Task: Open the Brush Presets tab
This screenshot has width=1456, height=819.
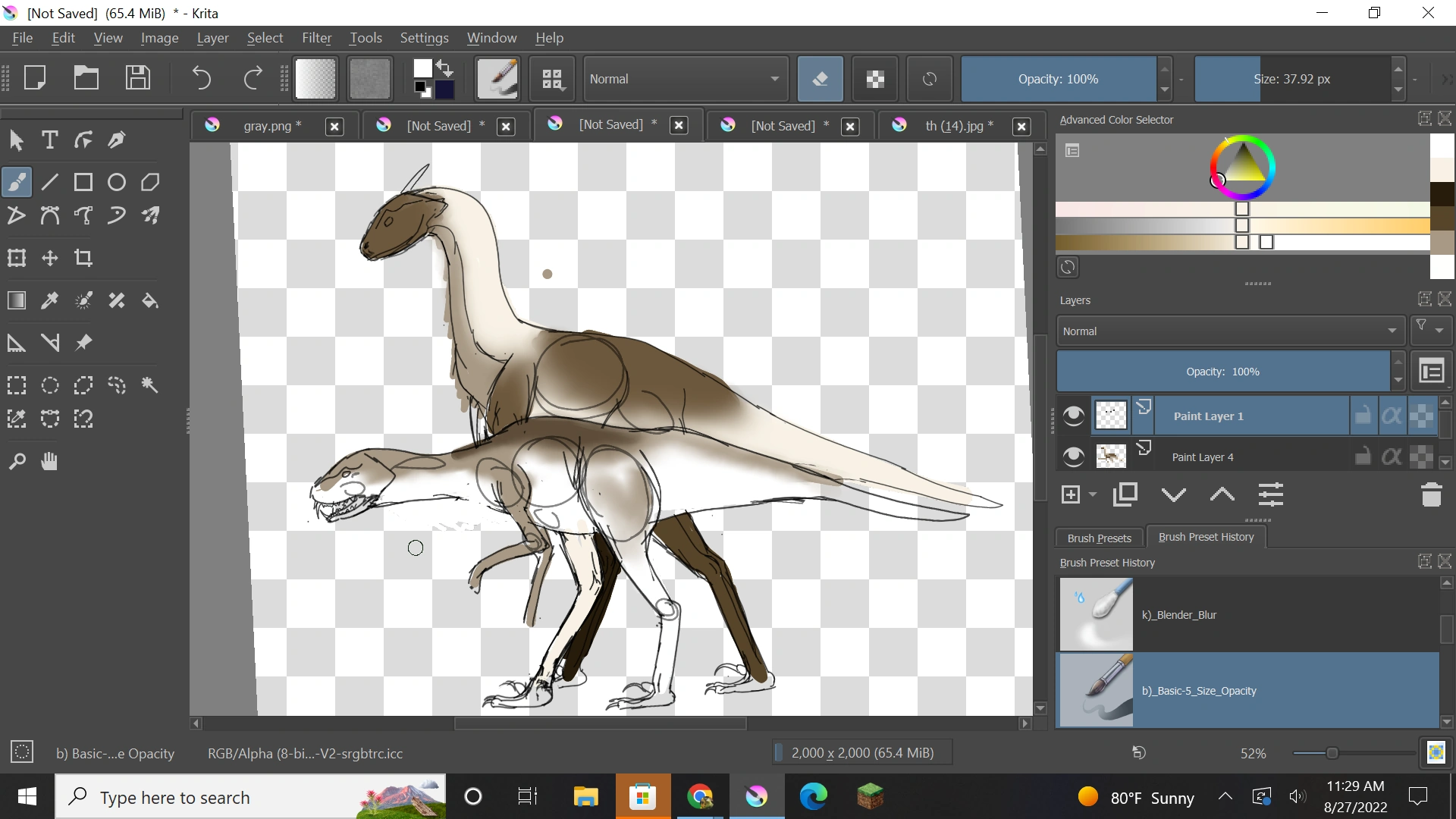Action: pyautogui.click(x=1099, y=538)
